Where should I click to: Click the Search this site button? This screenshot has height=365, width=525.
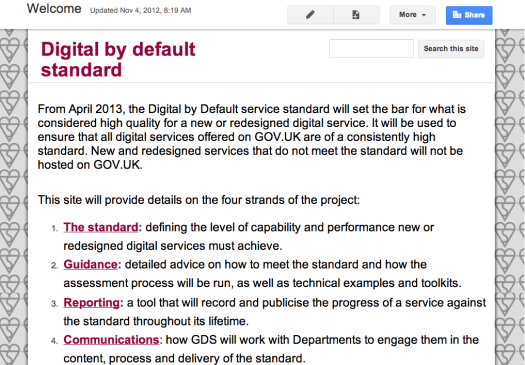coord(451,49)
